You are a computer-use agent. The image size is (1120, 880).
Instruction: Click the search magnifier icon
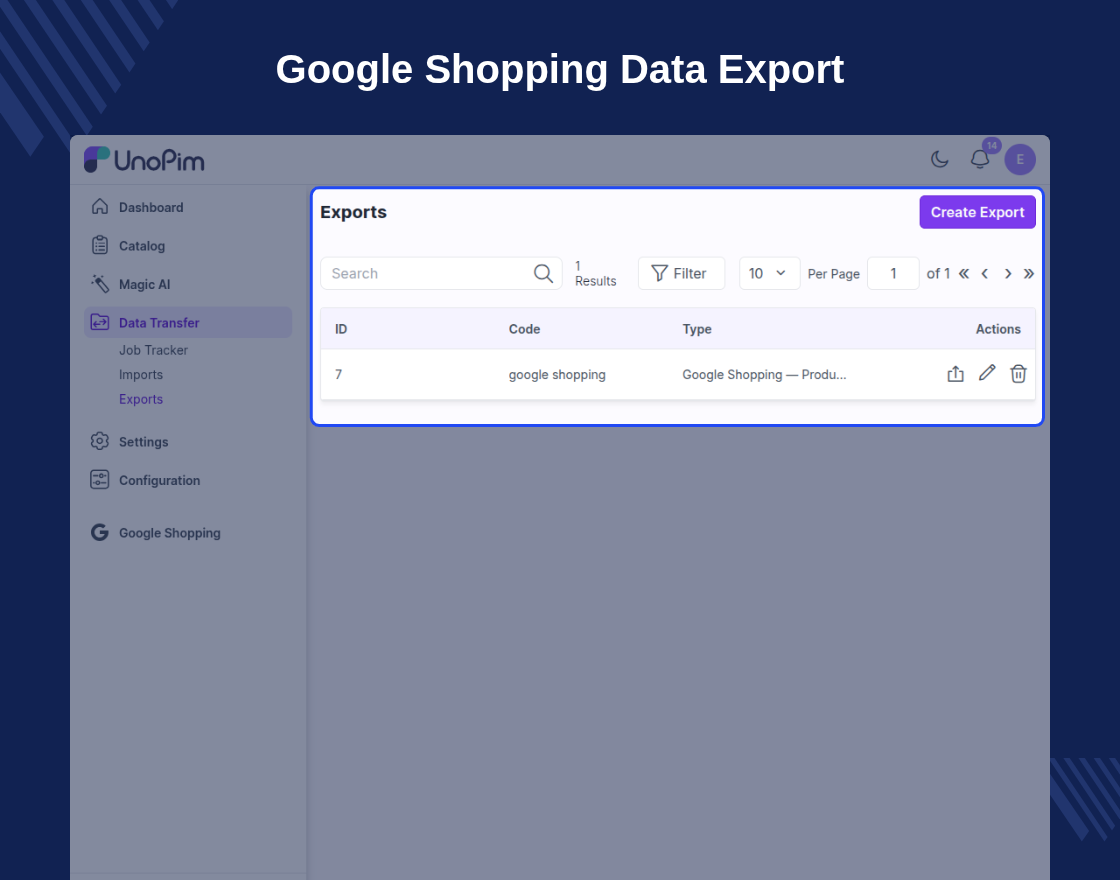pyautogui.click(x=543, y=274)
